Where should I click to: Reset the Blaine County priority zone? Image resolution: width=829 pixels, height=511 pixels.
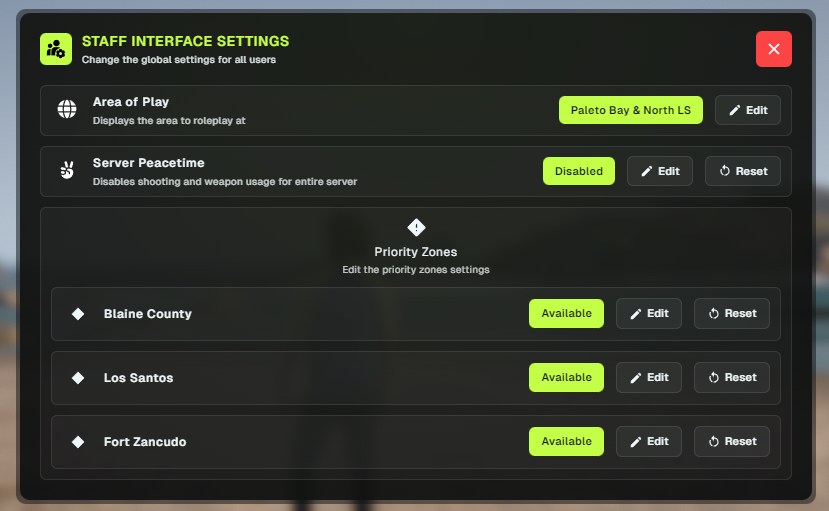[732, 313]
